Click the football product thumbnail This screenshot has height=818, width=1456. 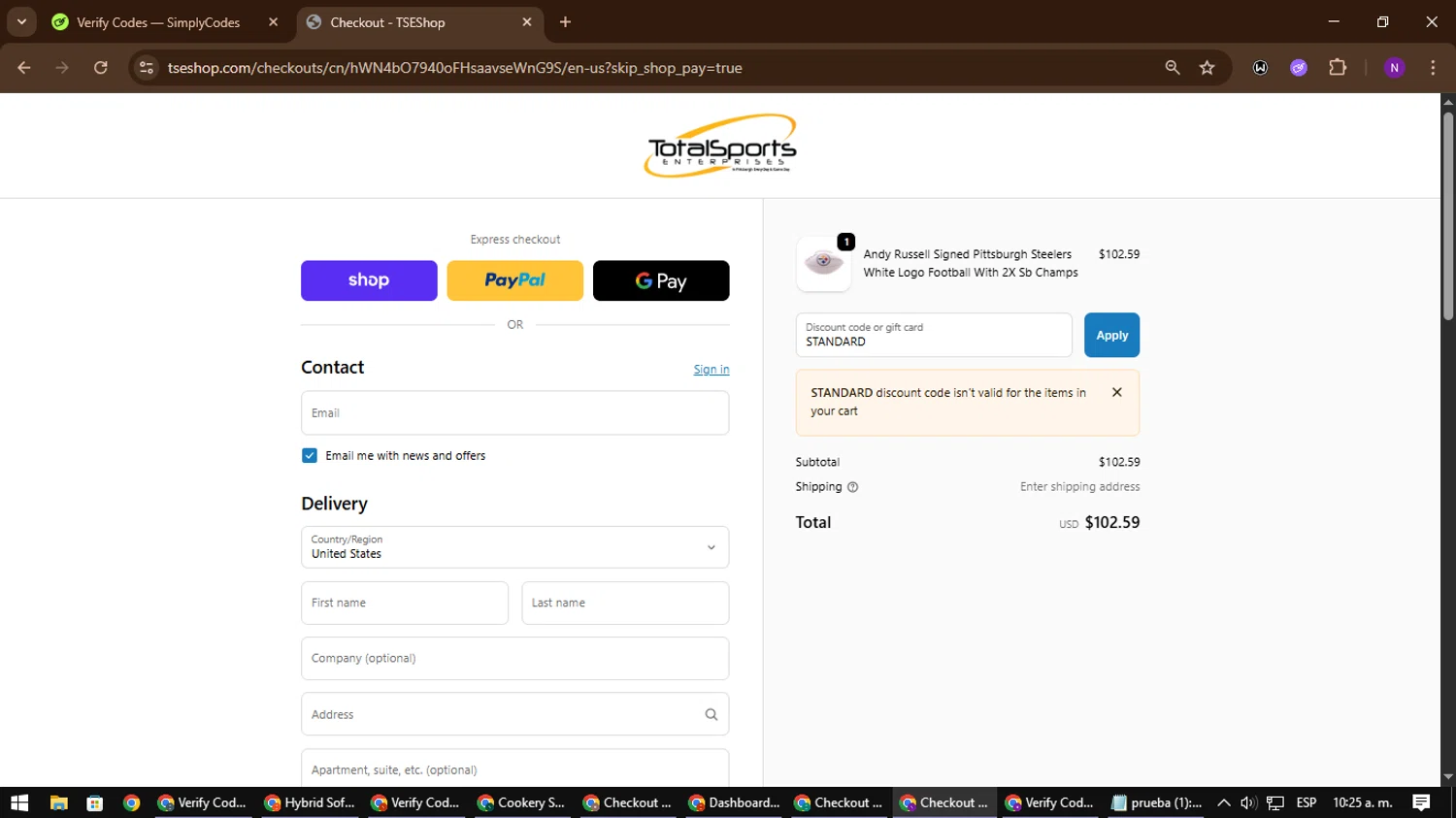click(x=823, y=263)
